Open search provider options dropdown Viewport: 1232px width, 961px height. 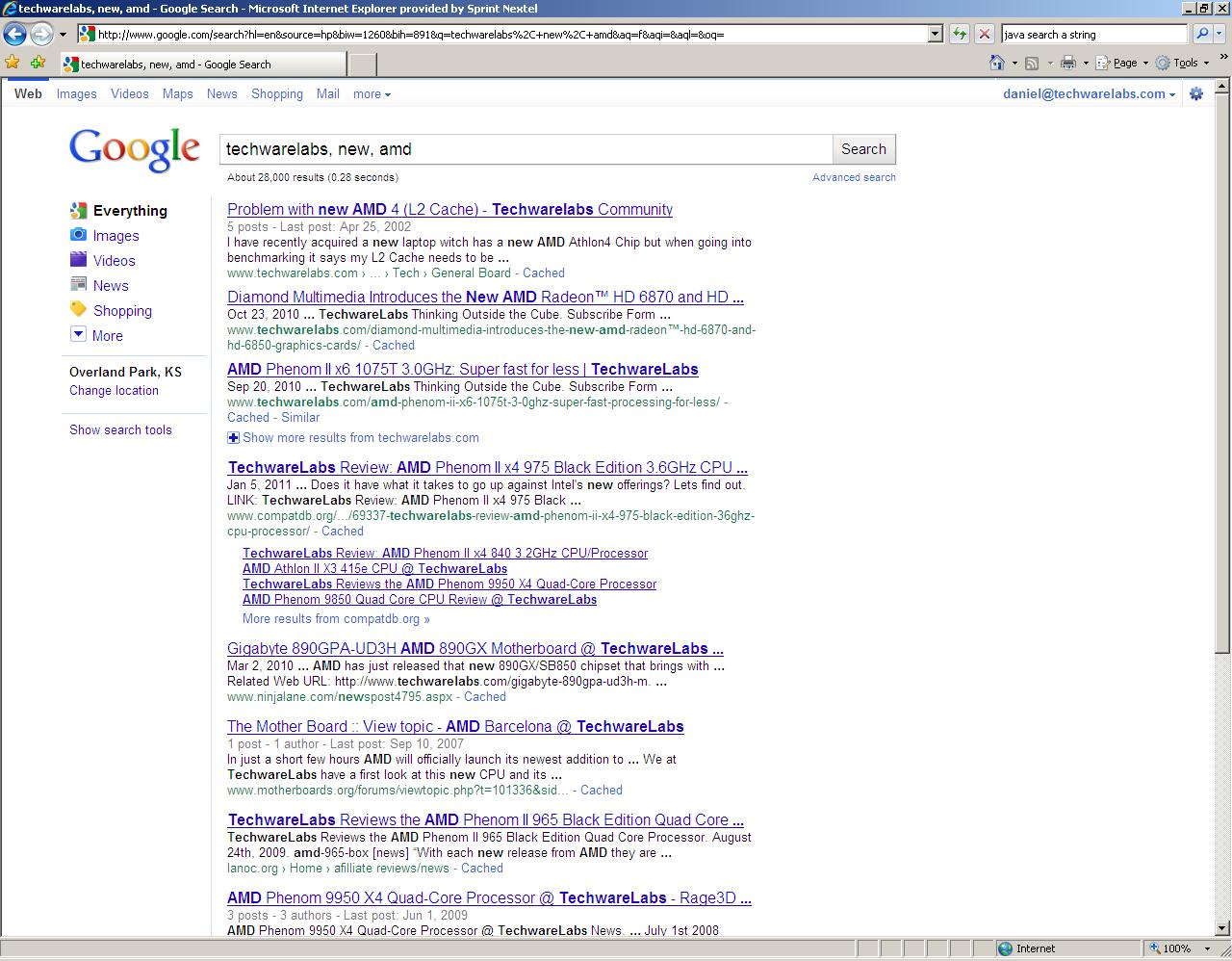tap(1219, 34)
